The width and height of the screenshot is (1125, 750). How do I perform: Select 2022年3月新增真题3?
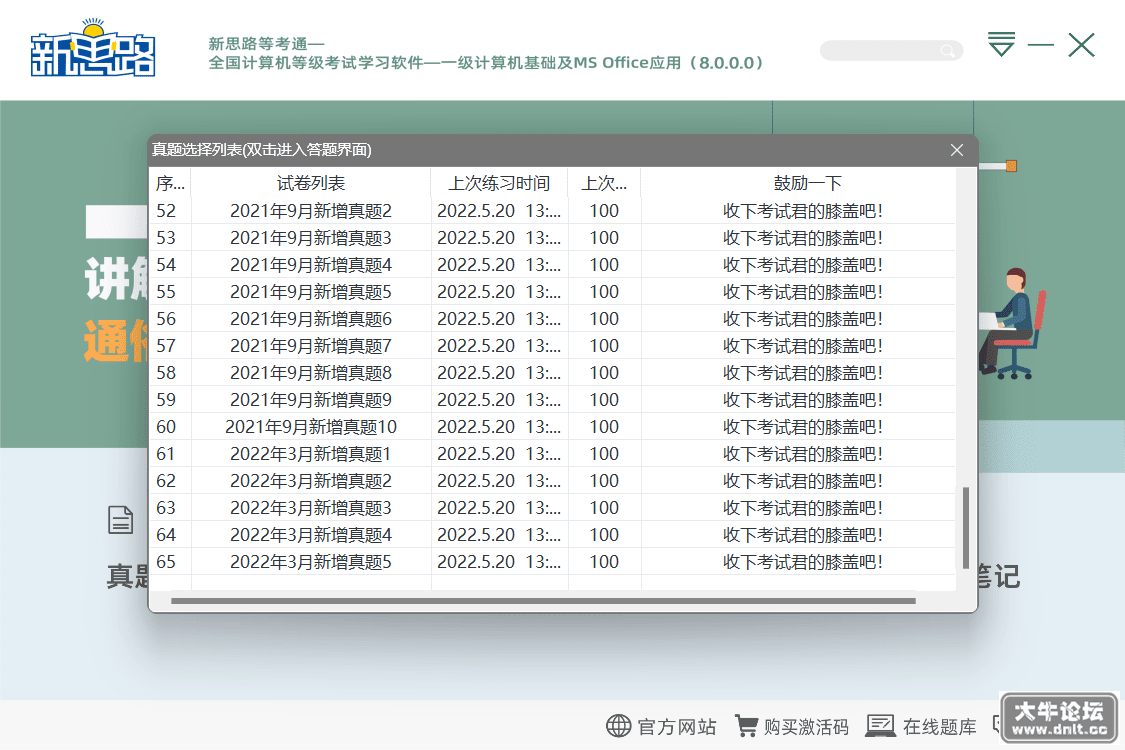311,508
